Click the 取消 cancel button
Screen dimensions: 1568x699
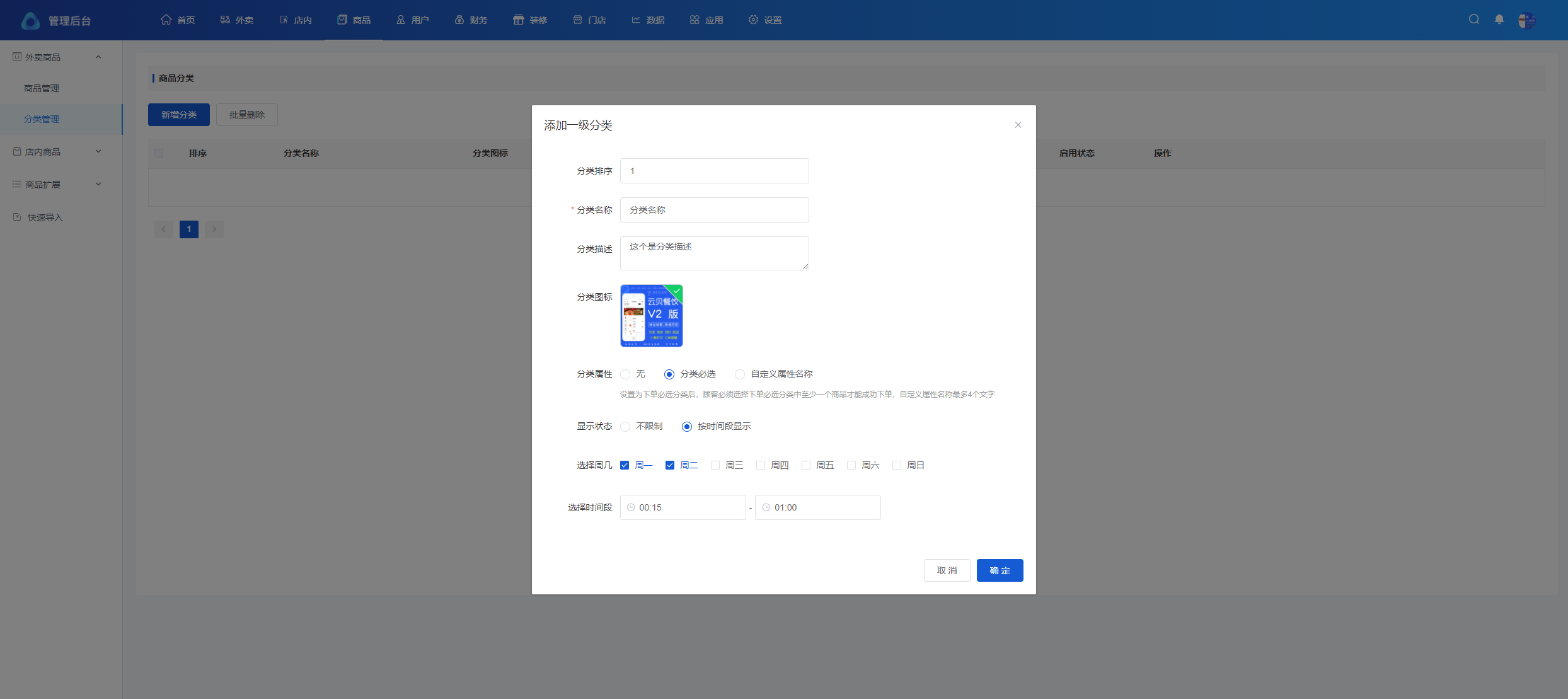pyautogui.click(x=947, y=570)
